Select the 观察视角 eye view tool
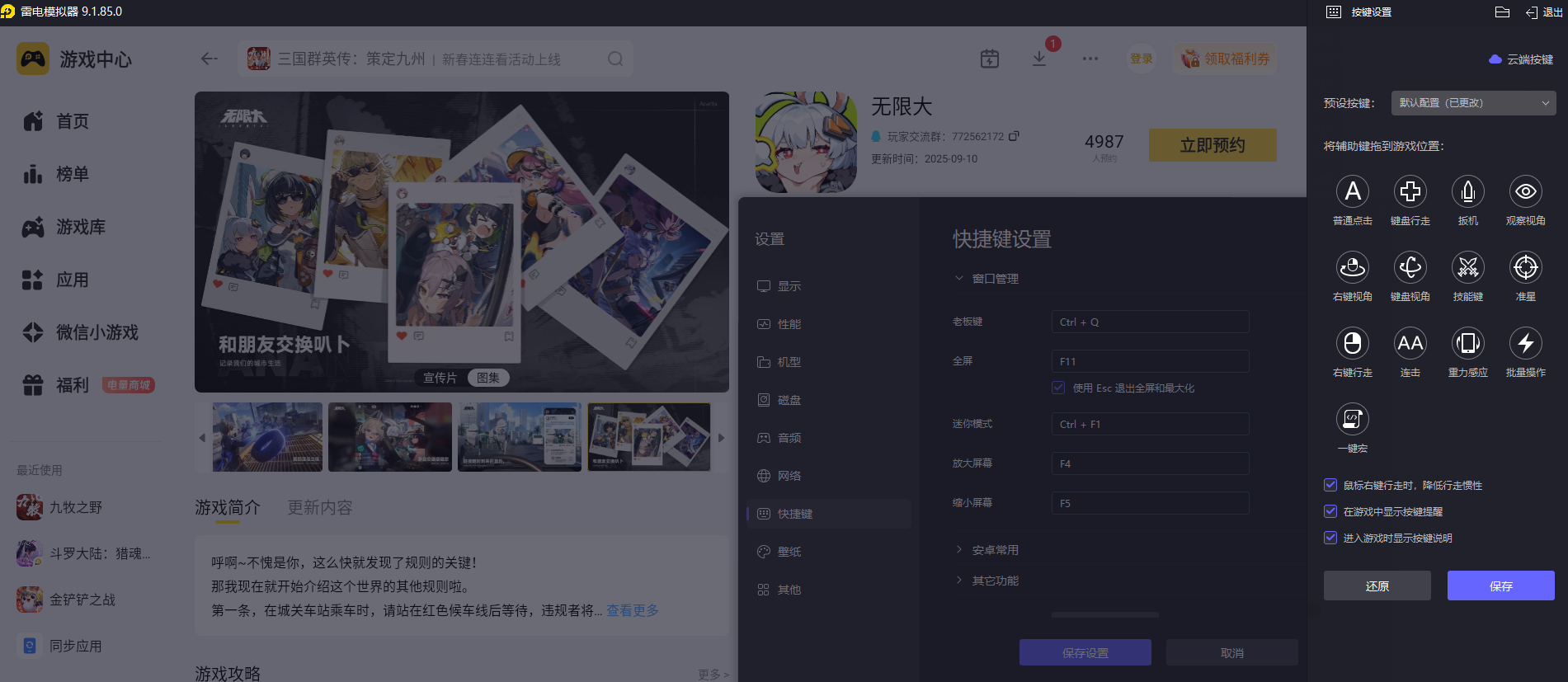The height and width of the screenshot is (682, 1568). [x=1526, y=191]
